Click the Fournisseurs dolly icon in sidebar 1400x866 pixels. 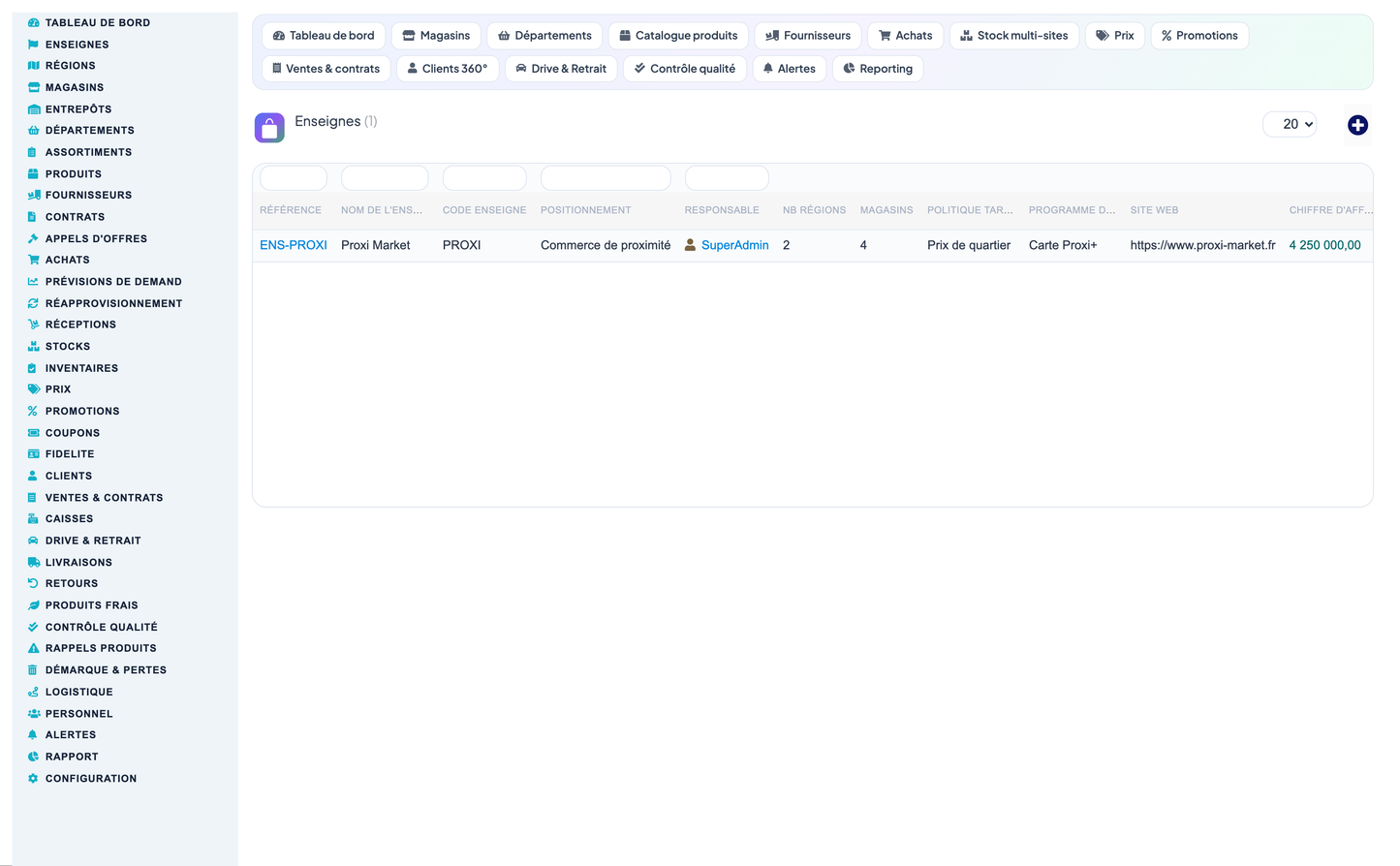click(33, 195)
